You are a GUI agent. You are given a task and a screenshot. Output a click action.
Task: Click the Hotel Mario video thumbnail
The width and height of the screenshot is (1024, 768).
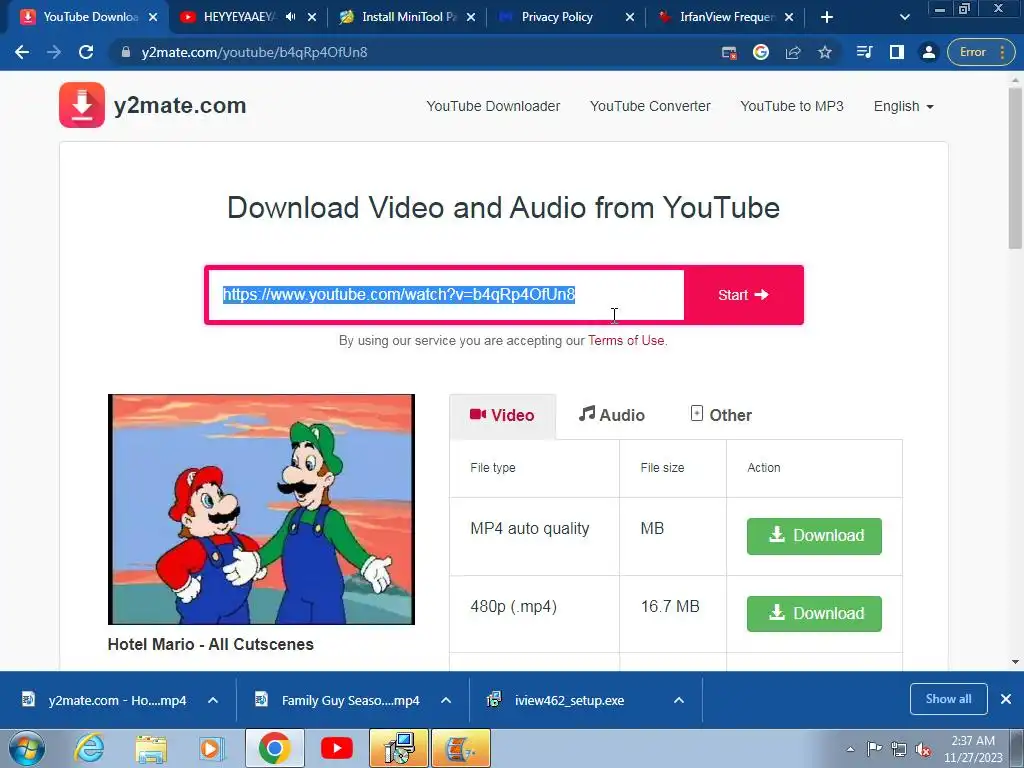[261, 509]
